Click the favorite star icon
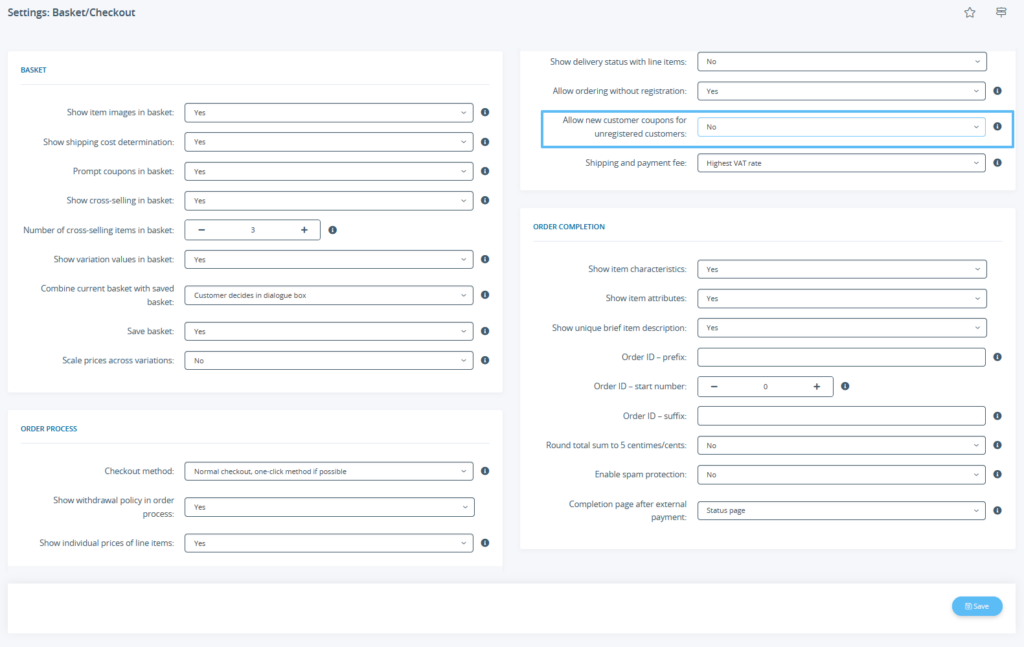The width and height of the screenshot is (1024, 647). click(969, 13)
